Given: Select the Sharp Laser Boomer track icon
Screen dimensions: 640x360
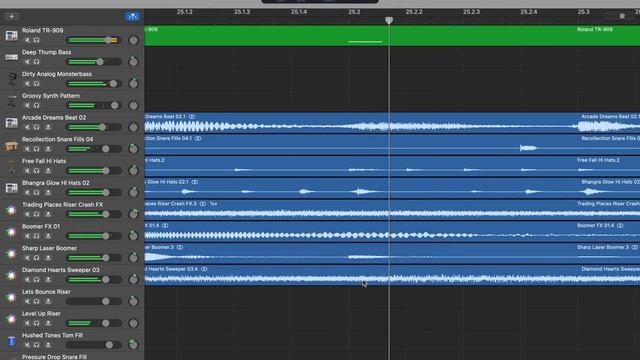Looking at the screenshot, I should tap(11, 253).
